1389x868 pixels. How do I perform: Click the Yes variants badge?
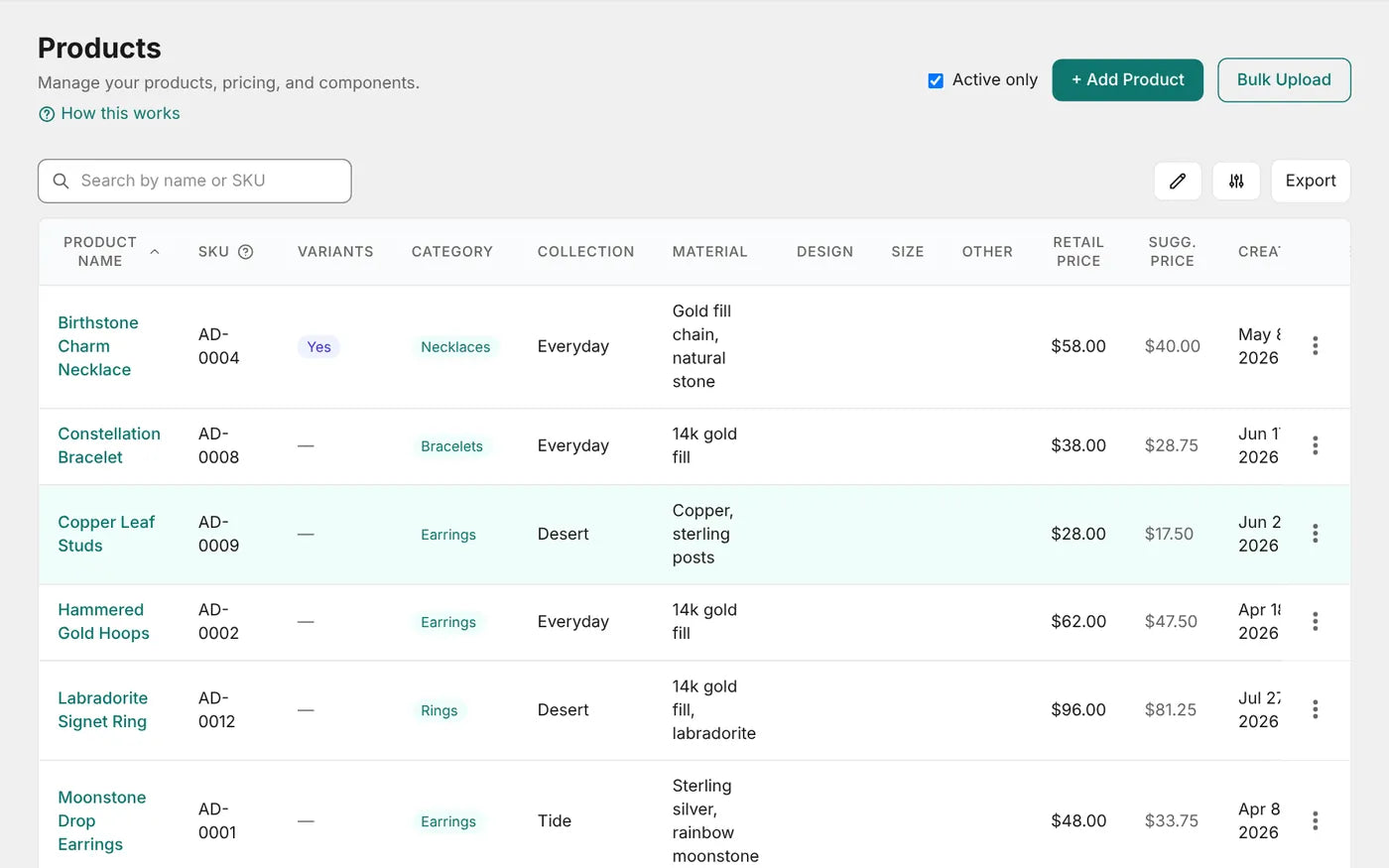pyautogui.click(x=318, y=347)
